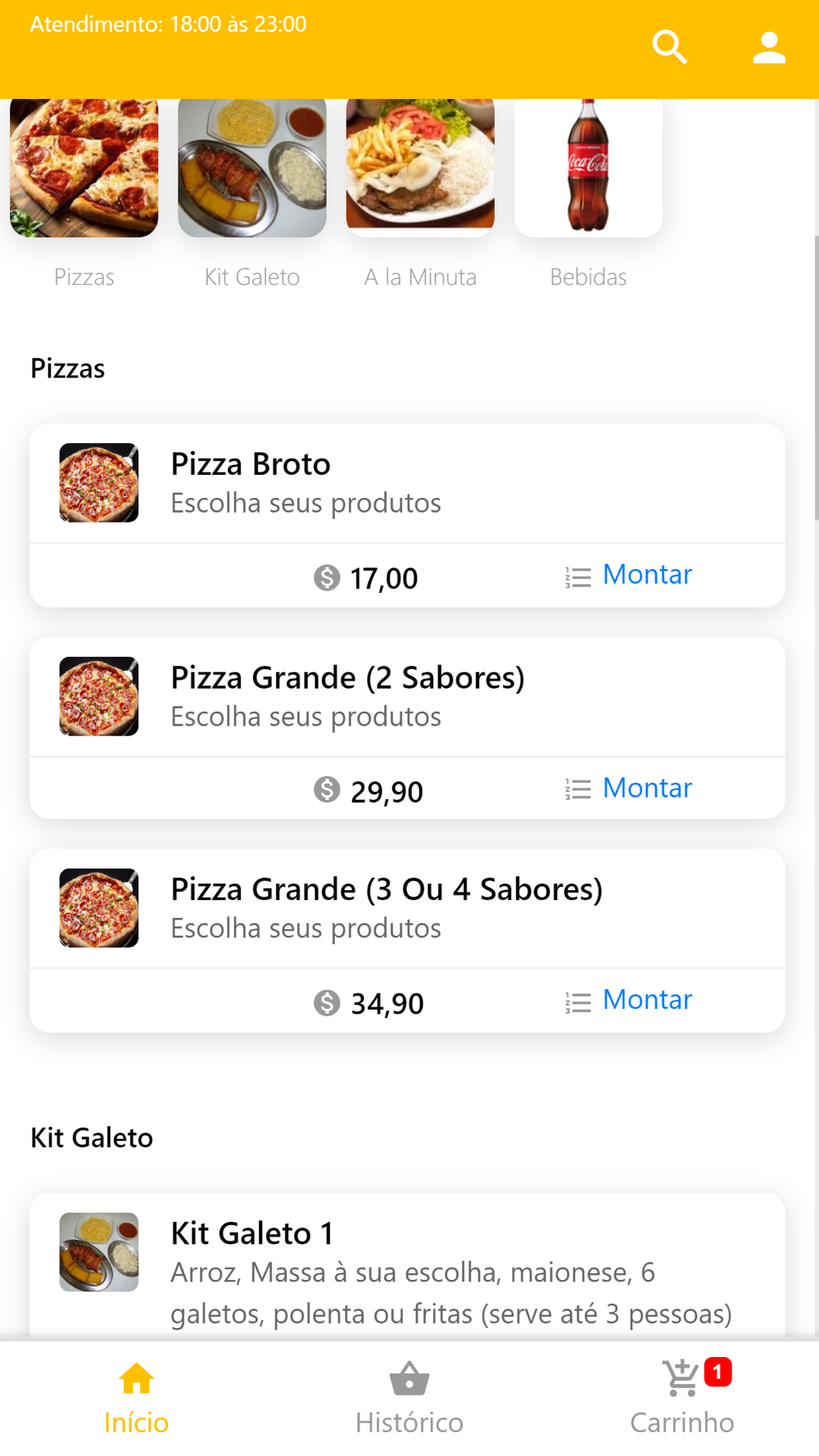Open the Pizza Broto item title

tap(251, 464)
